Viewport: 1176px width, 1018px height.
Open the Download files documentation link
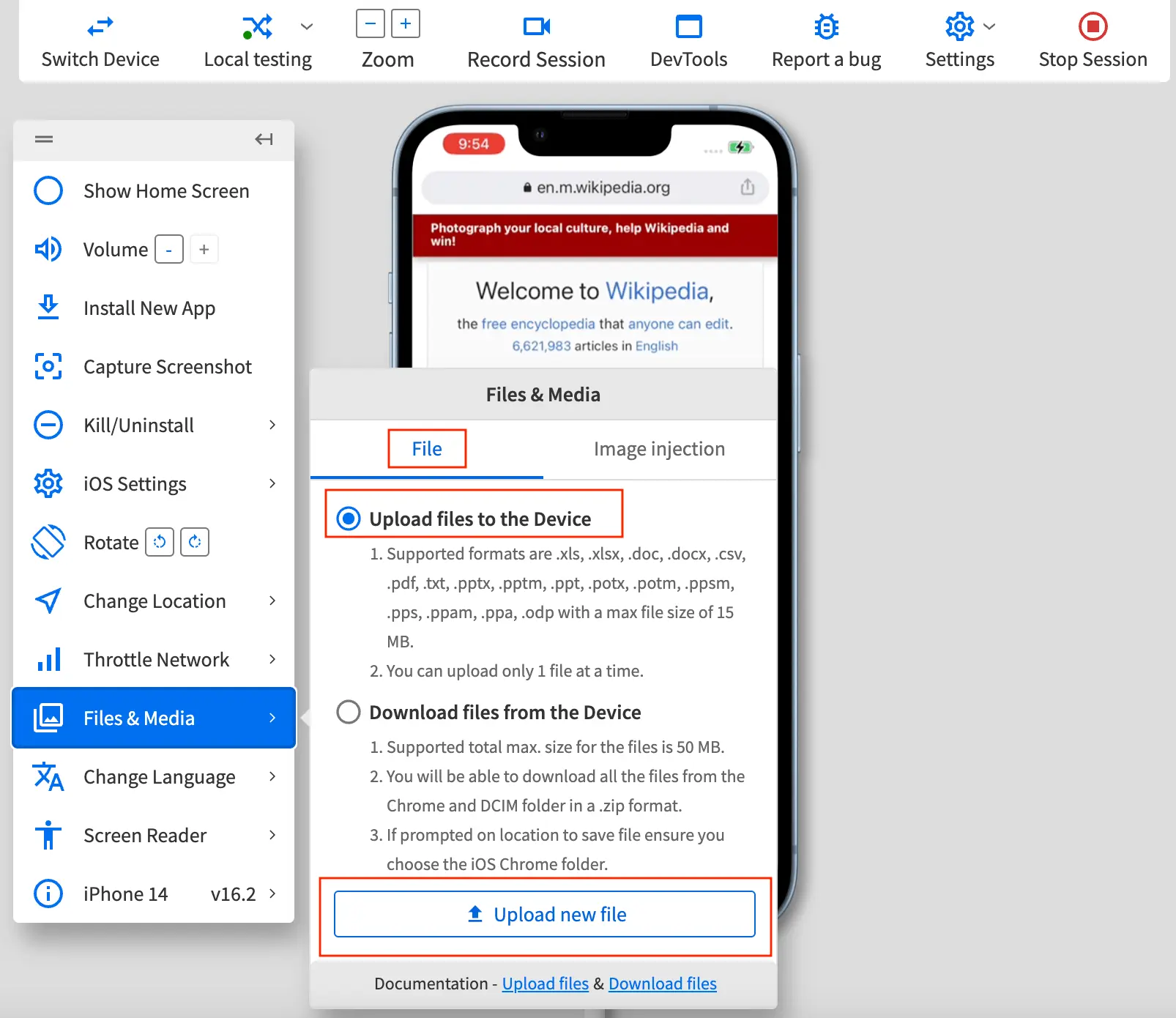click(x=662, y=984)
